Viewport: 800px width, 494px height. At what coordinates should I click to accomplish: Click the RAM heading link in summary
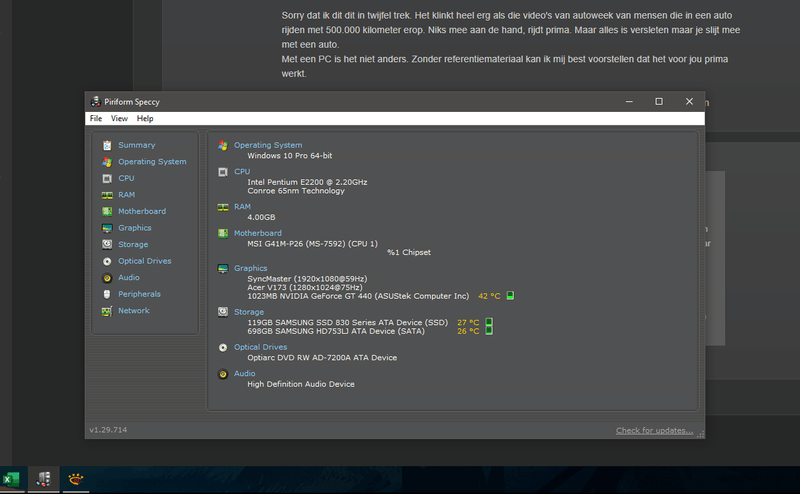[242, 207]
